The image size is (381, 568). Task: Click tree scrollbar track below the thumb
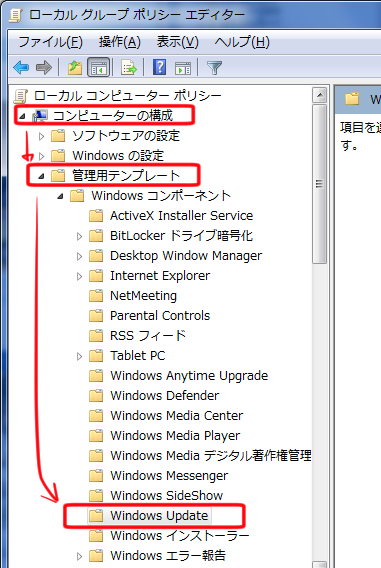(x=319, y=412)
